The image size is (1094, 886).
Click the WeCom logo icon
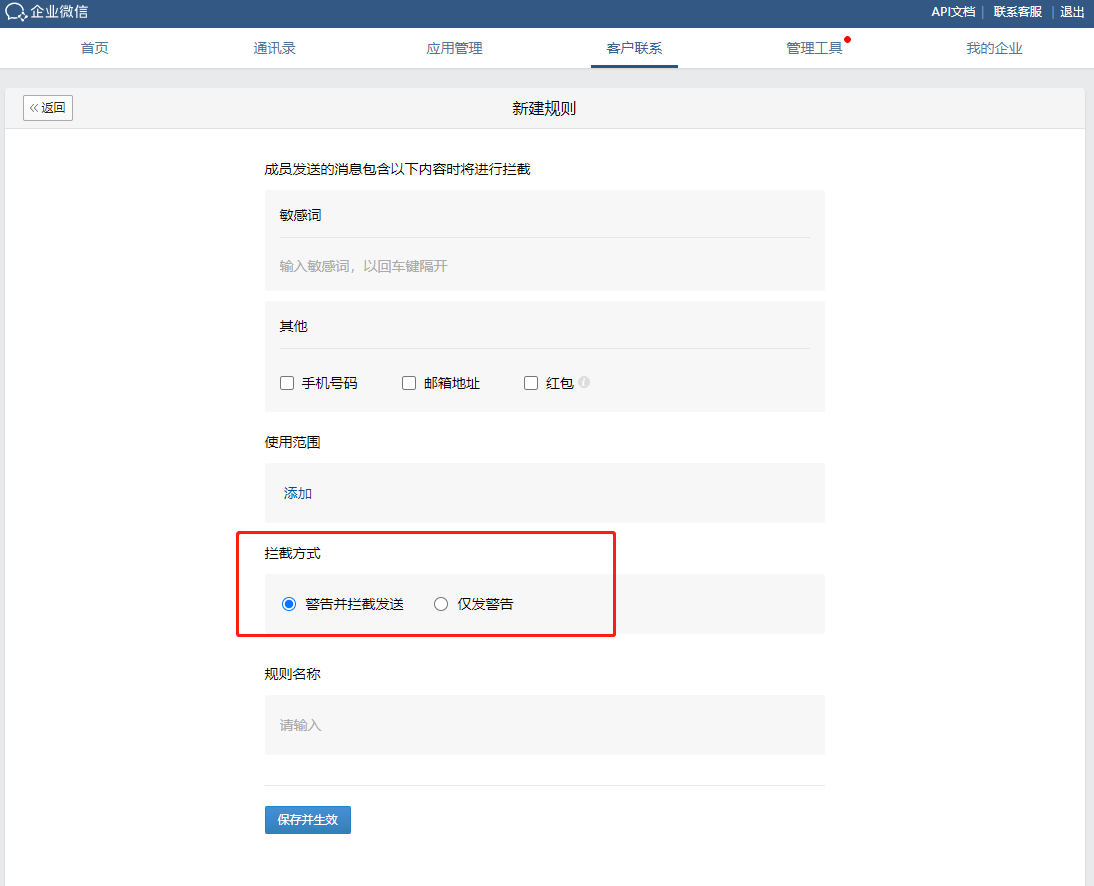pos(16,12)
